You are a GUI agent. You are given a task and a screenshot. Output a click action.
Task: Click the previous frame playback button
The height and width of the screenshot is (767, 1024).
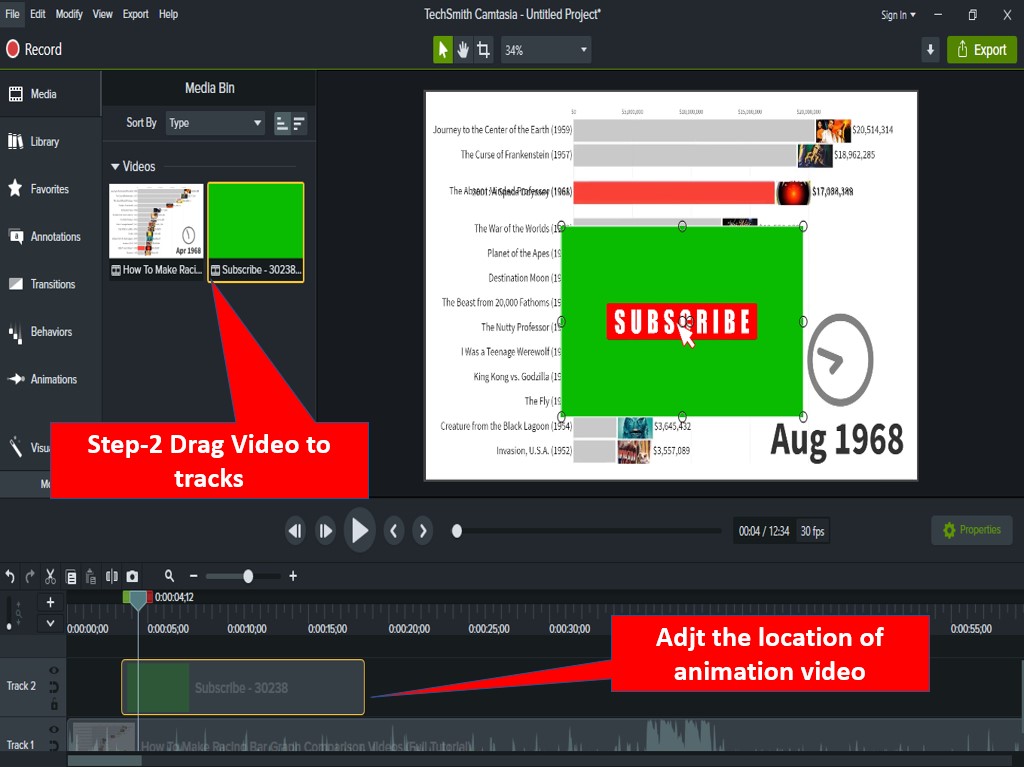click(295, 531)
